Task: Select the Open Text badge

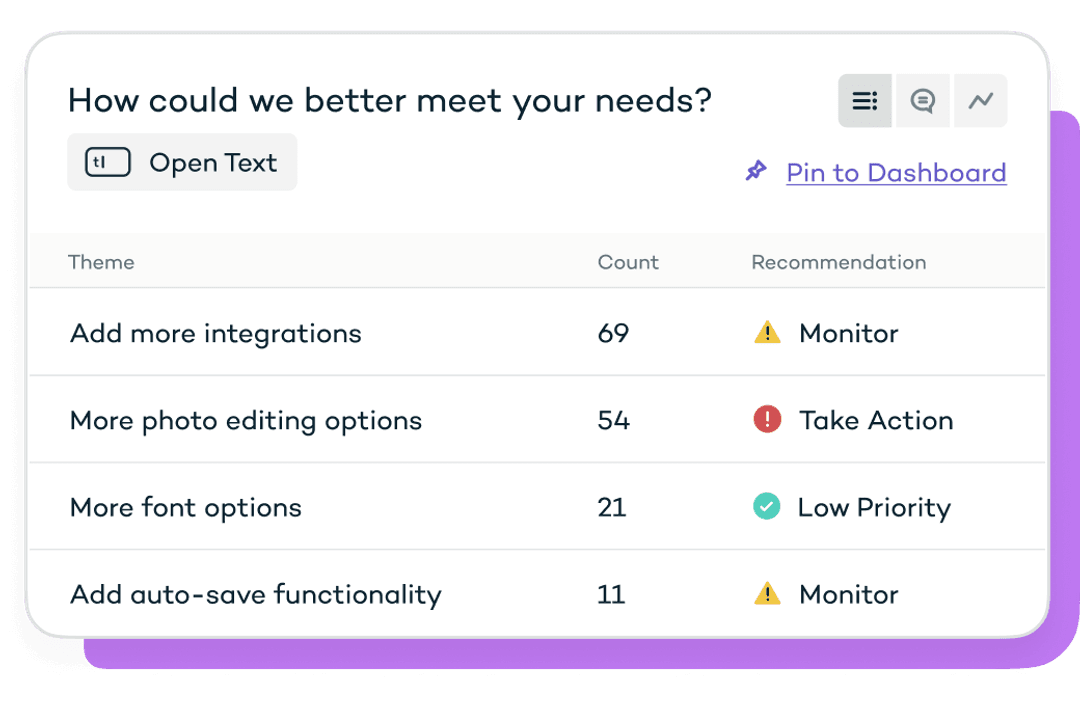Action: click(182, 163)
